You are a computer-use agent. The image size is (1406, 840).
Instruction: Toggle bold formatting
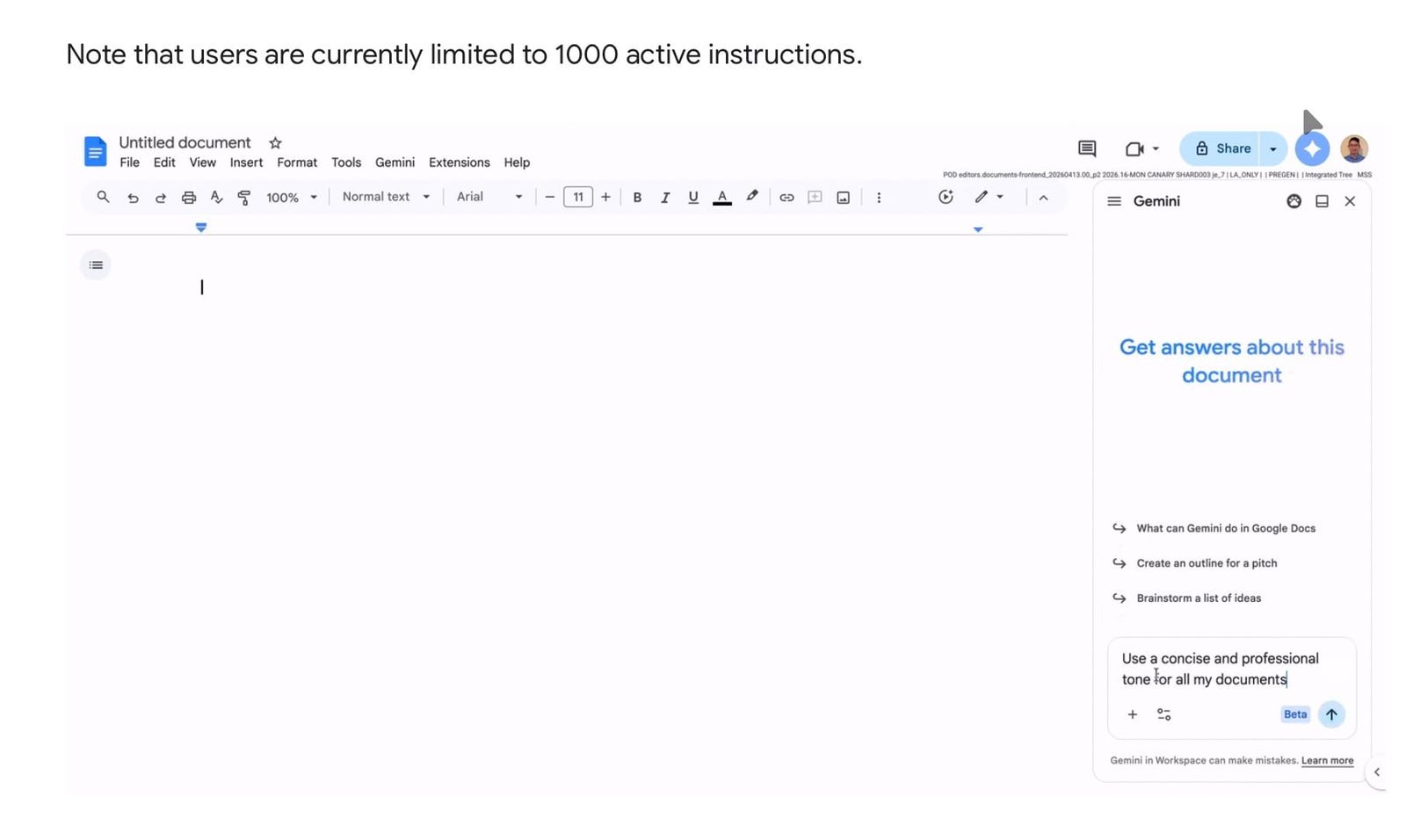[x=637, y=198]
